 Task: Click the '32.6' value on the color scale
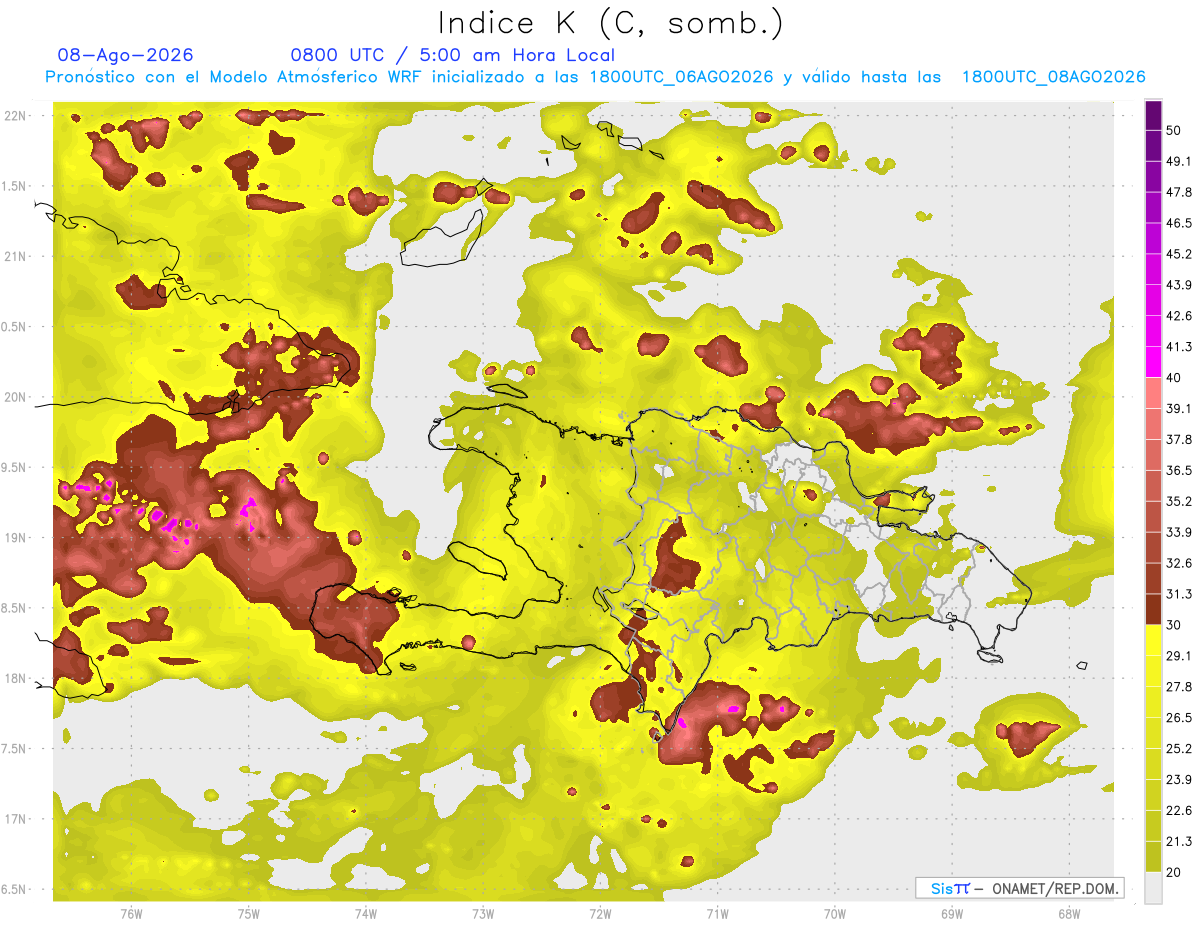point(1180,563)
